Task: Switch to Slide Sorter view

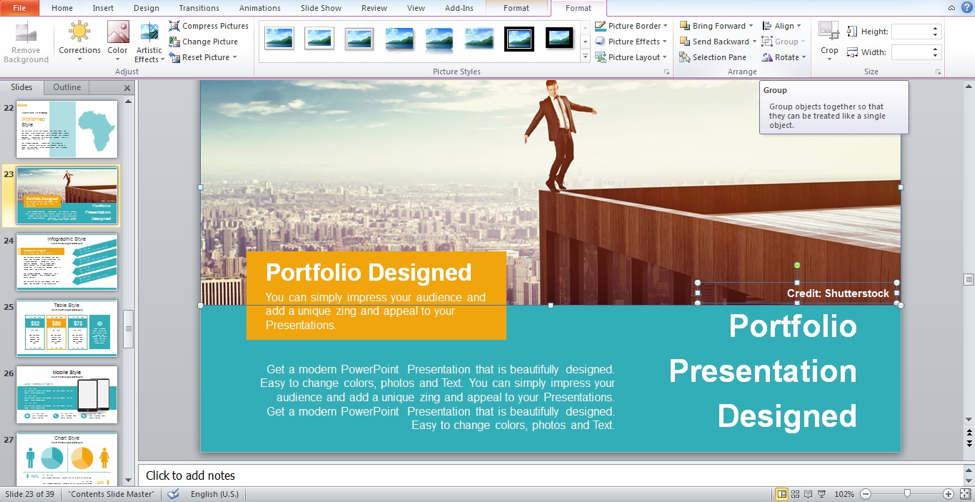Action: (795, 494)
